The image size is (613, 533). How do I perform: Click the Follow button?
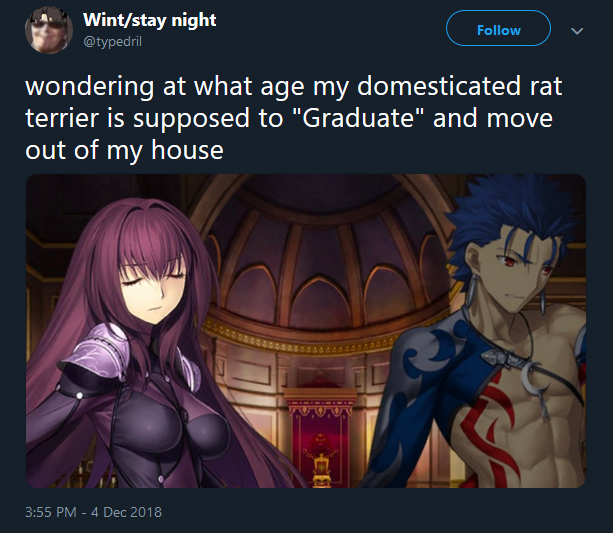pyautogui.click(x=498, y=28)
